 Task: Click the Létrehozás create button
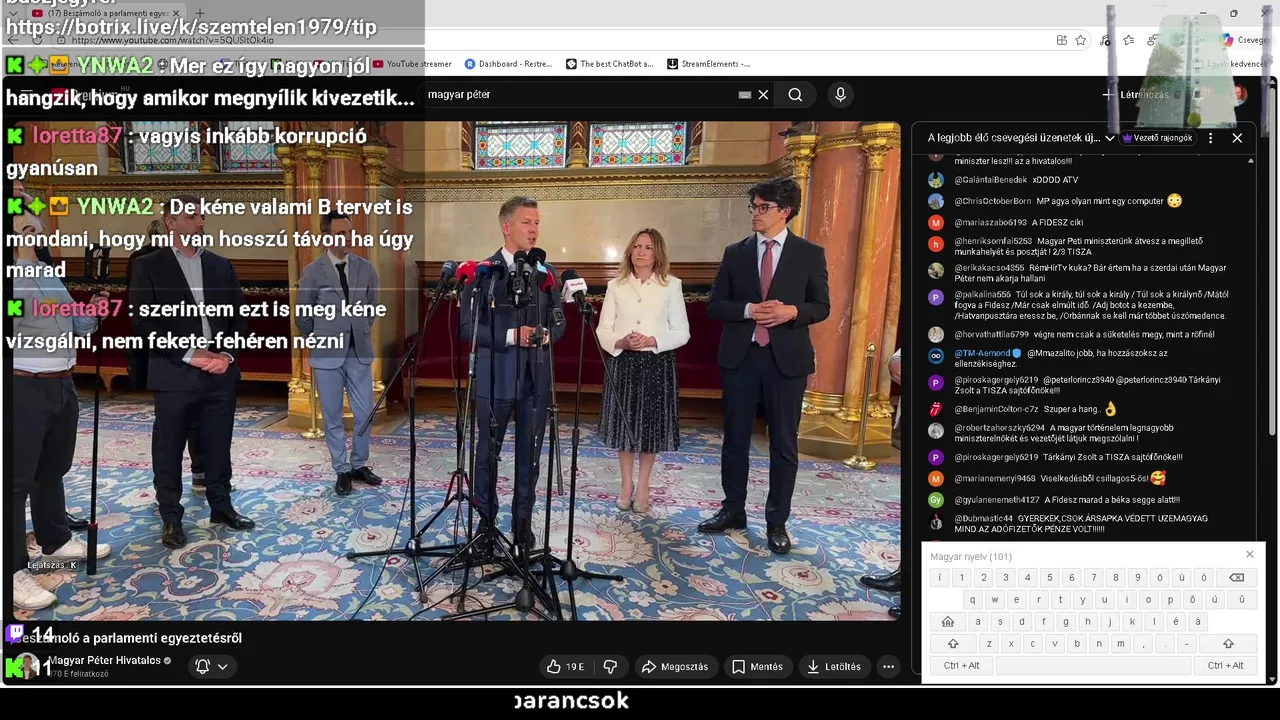pos(1136,94)
